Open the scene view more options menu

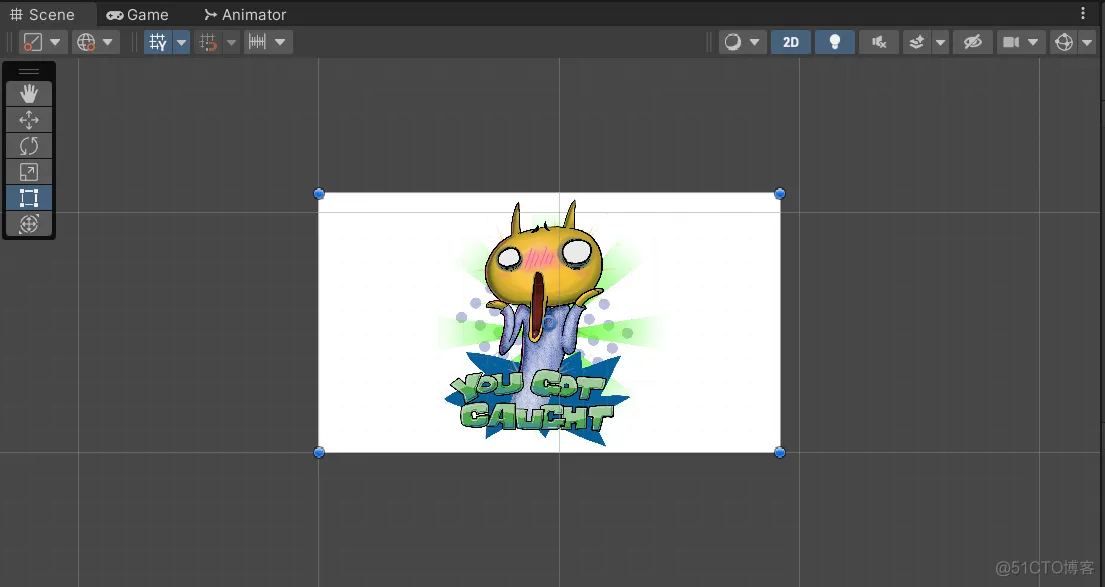point(1083,13)
